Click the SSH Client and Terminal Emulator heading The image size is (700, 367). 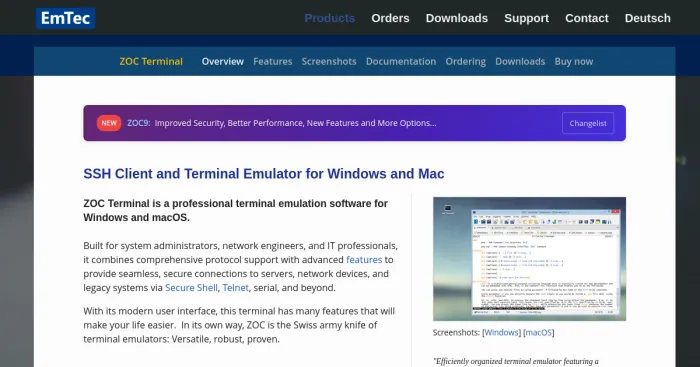point(264,174)
